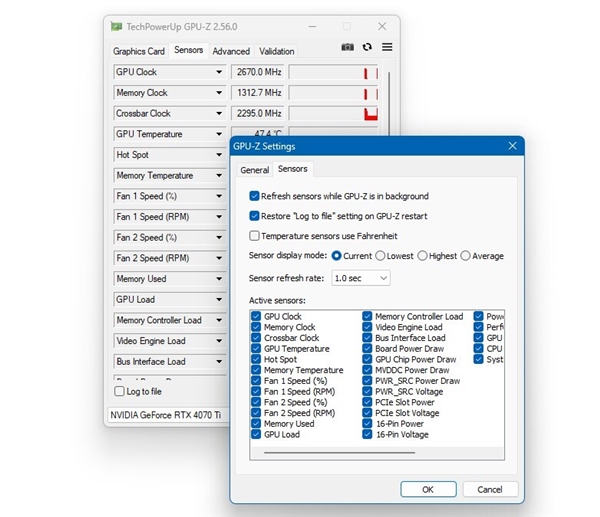Disable refresh sensors in background checkbox
Screen dimensions: 600x517
click(254, 196)
